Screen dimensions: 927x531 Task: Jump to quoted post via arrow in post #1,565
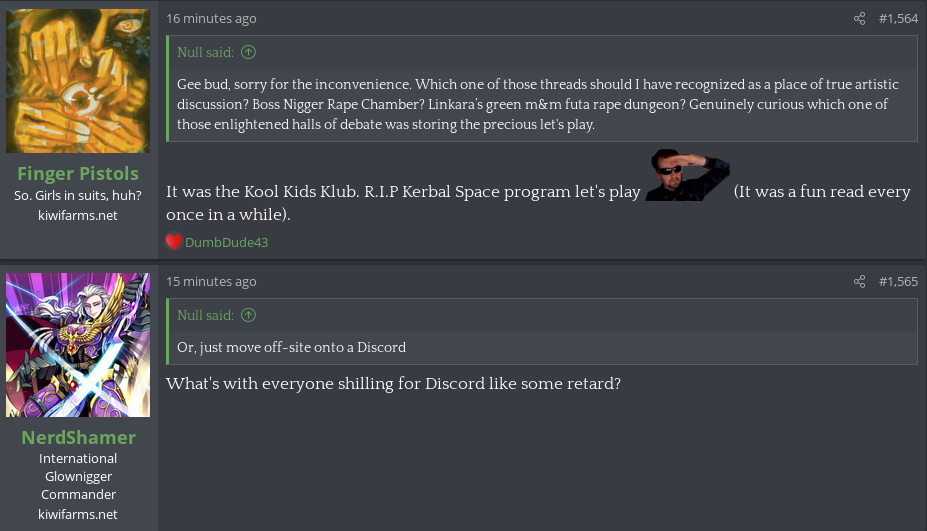coord(248,315)
